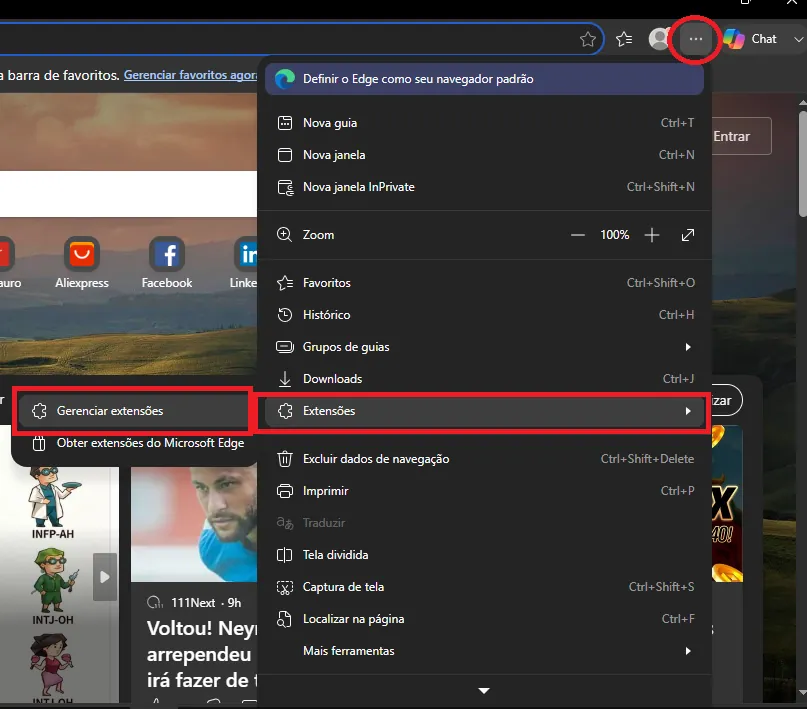
Task: Click the Favoritos star icon in menu
Action: pos(285,283)
